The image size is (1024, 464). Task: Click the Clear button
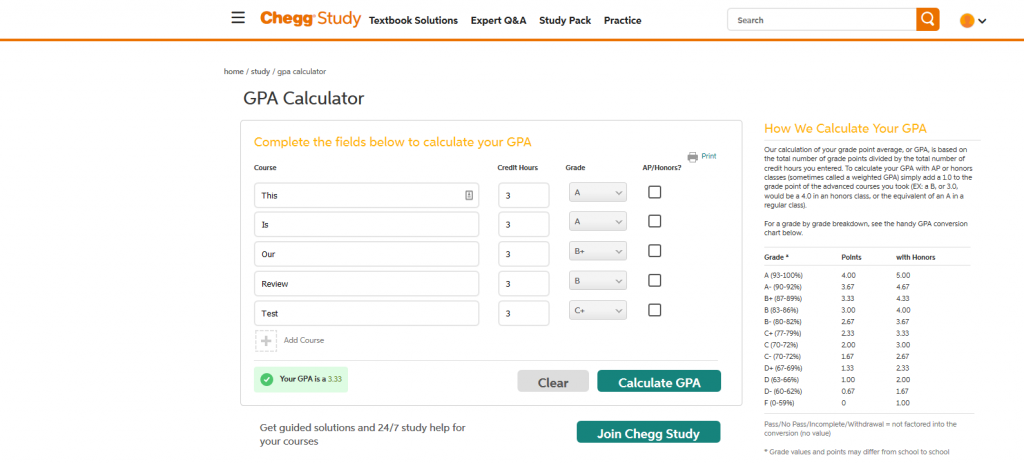coord(553,382)
